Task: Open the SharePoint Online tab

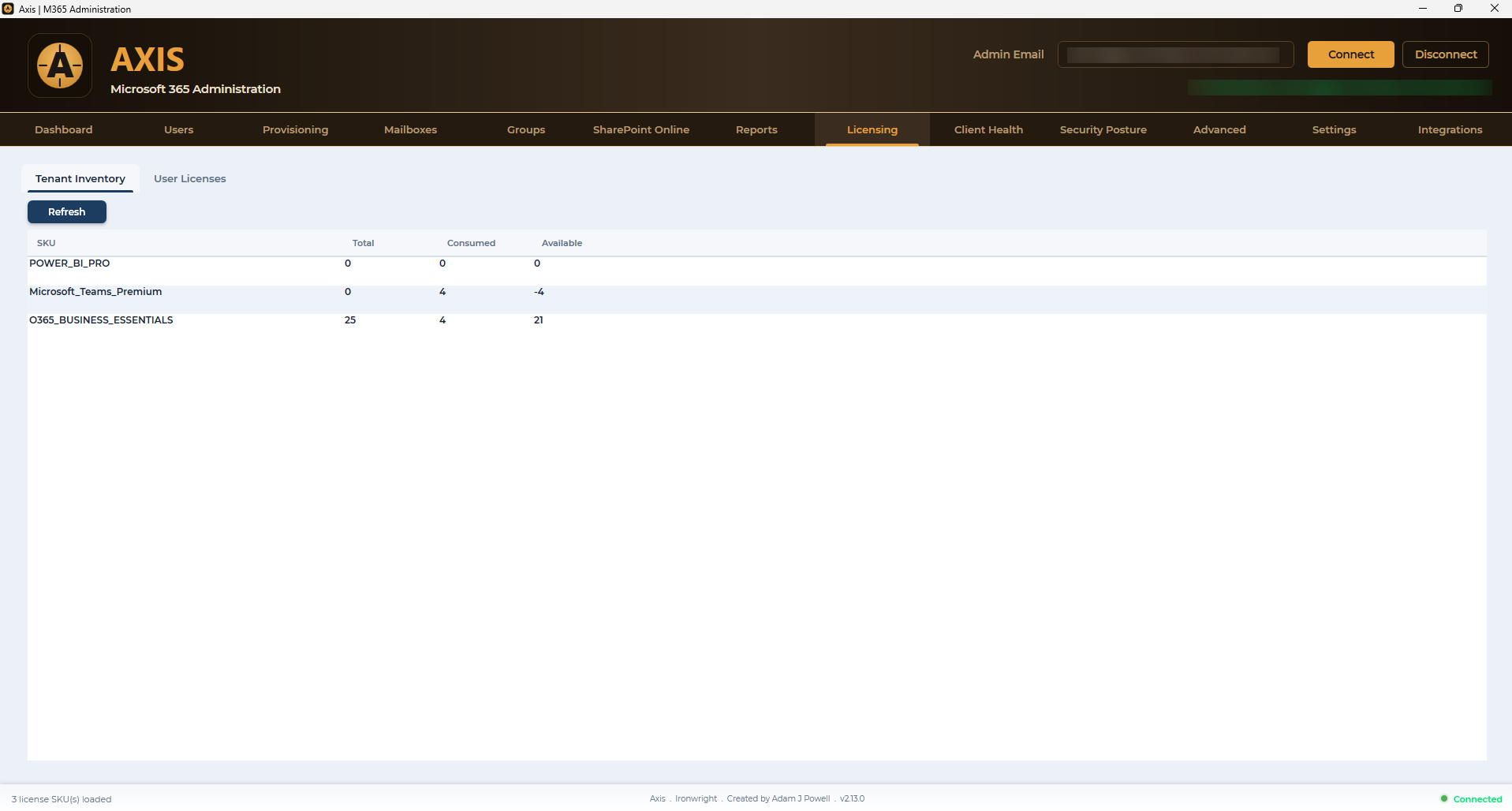Action: tap(641, 129)
